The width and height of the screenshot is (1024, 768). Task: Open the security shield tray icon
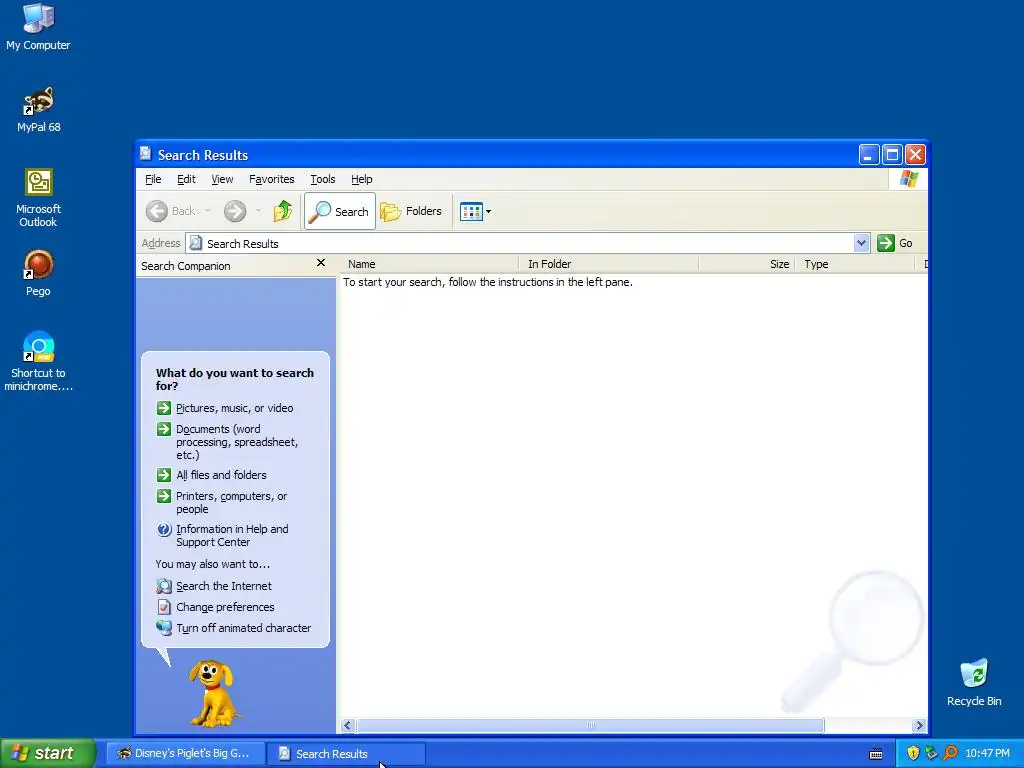[913, 753]
